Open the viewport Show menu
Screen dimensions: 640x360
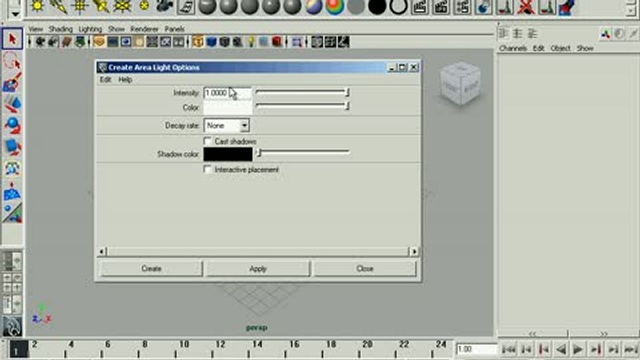116,29
